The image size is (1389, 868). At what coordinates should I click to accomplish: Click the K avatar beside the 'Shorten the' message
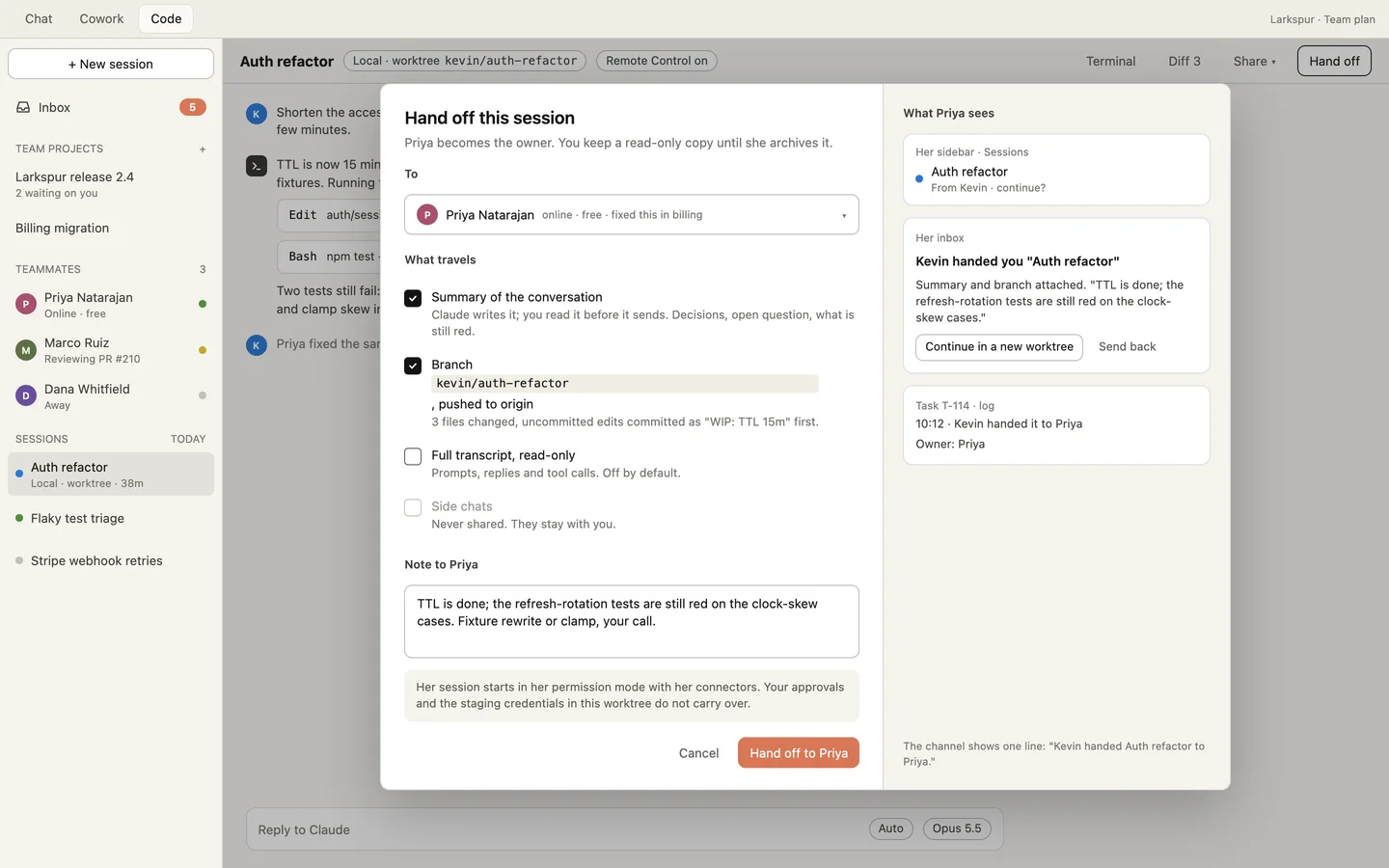(257, 114)
